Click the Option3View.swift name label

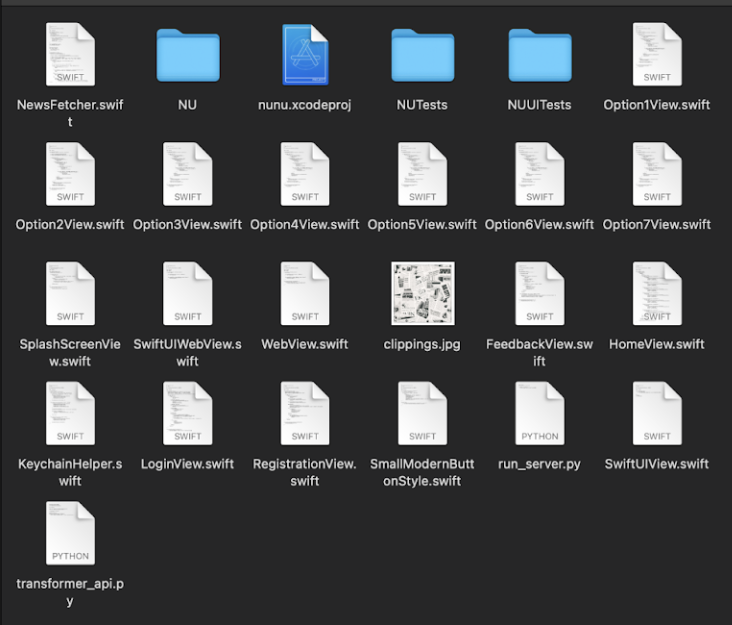coord(188,225)
